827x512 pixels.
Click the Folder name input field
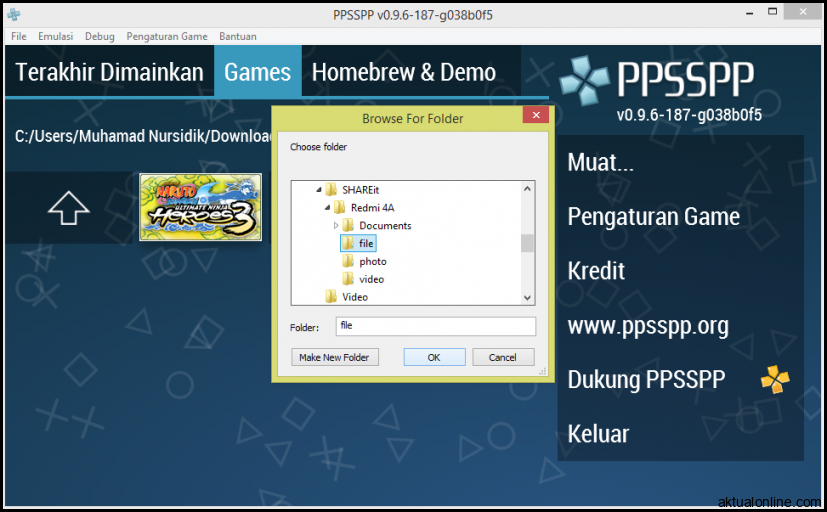(x=435, y=326)
